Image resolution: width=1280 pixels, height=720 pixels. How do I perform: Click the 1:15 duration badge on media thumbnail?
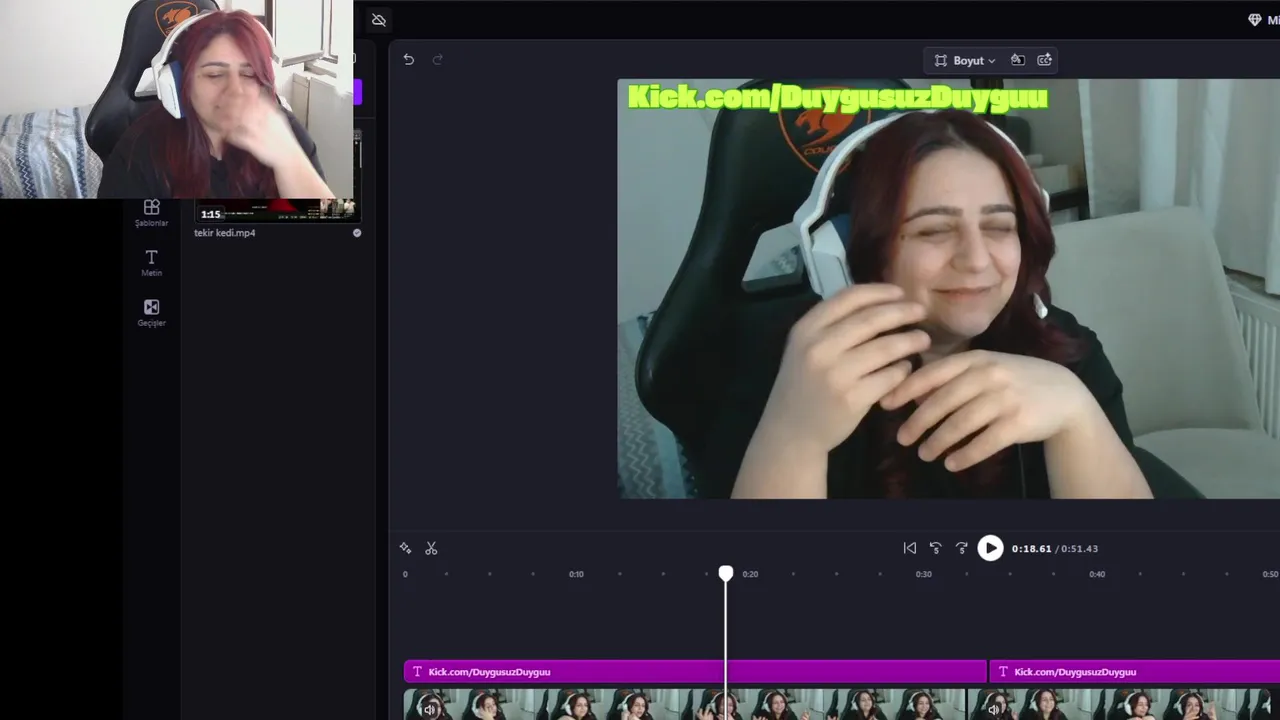(x=210, y=214)
